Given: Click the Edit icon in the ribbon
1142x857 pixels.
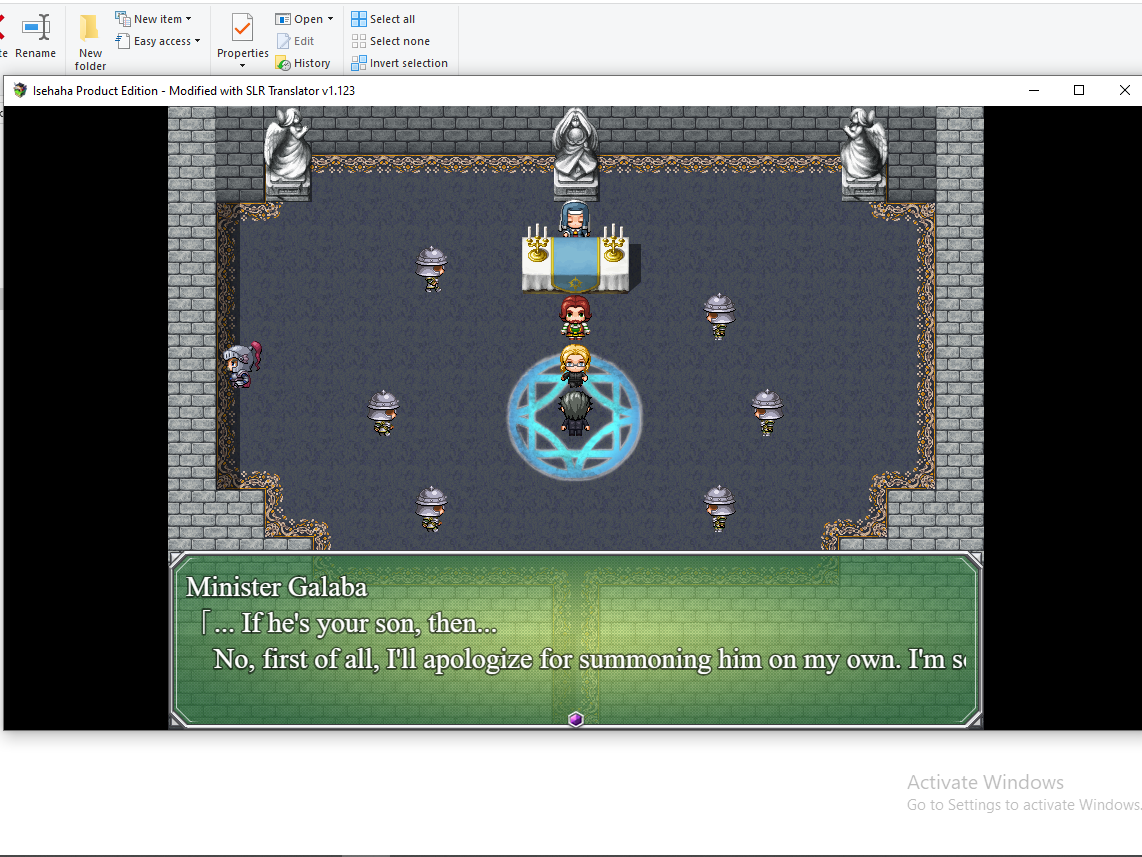Looking at the screenshot, I should (x=283, y=41).
